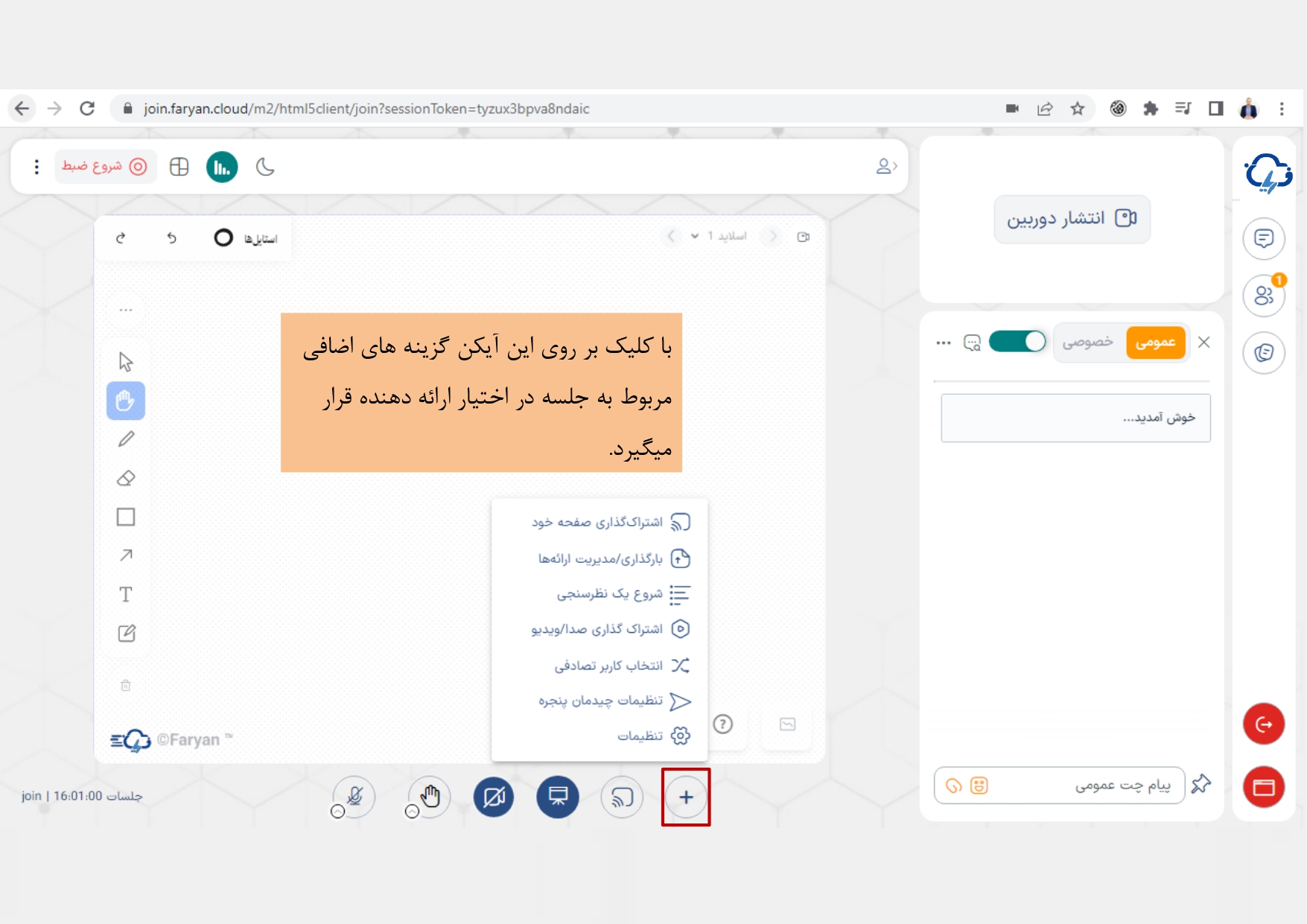Toggle dark mode moon icon
Viewport: 1307px width, 924px height.
(265, 167)
